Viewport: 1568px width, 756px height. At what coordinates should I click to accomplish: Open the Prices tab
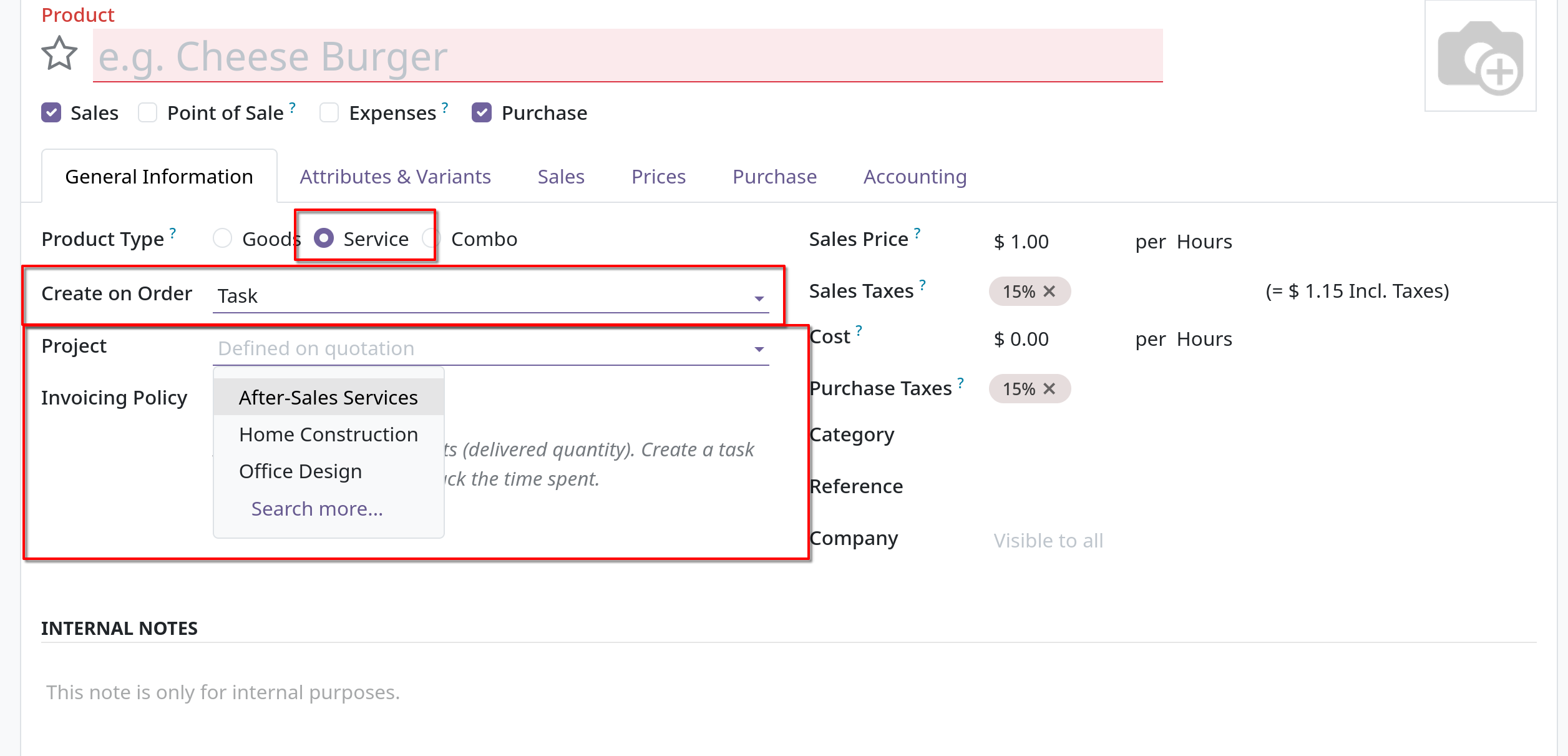pos(658,177)
